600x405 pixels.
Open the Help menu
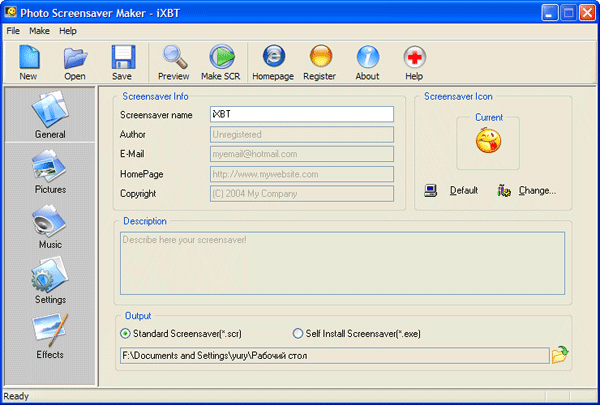(x=68, y=31)
